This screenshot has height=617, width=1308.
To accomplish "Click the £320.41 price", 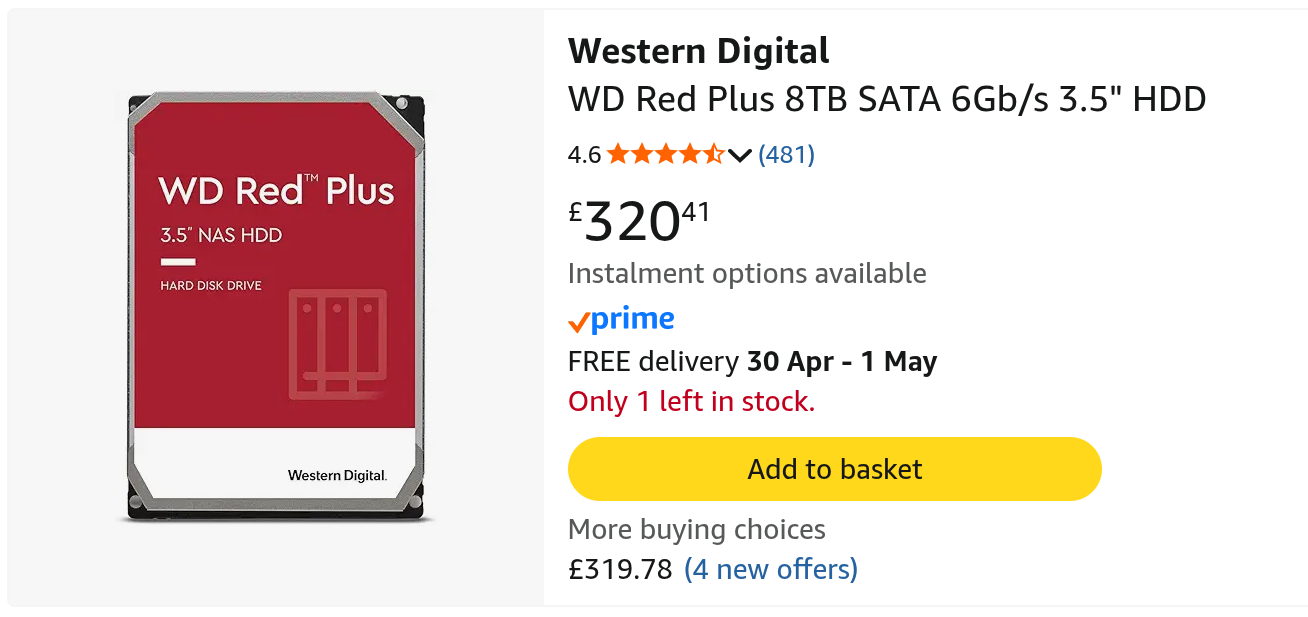I will coord(639,221).
